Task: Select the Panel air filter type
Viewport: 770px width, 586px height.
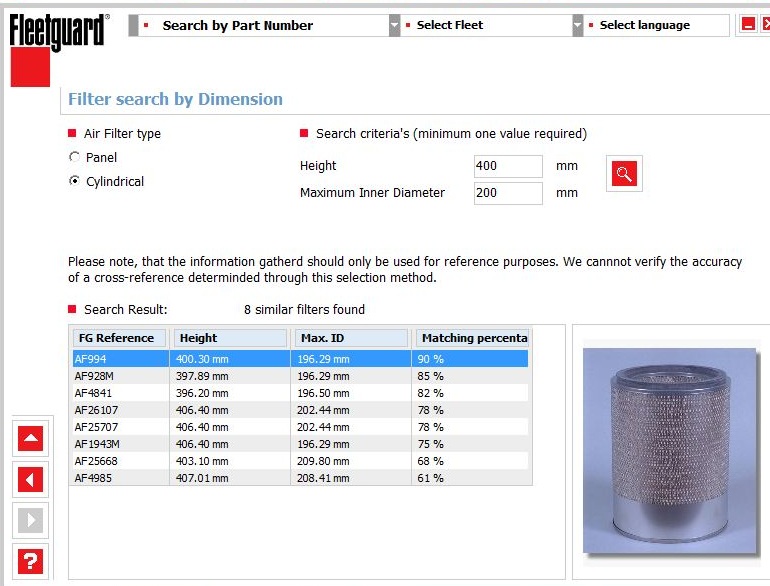Action: [75, 157]
